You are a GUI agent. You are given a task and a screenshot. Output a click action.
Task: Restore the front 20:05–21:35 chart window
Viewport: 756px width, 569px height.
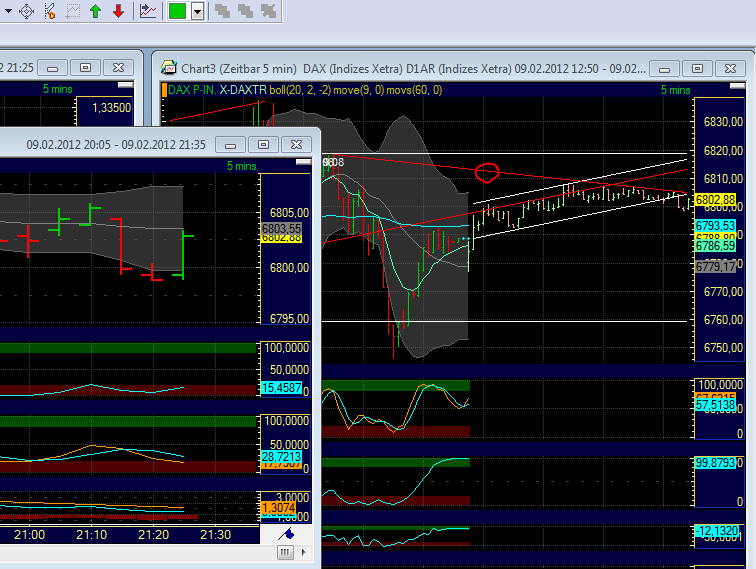[x=261, y=144]
